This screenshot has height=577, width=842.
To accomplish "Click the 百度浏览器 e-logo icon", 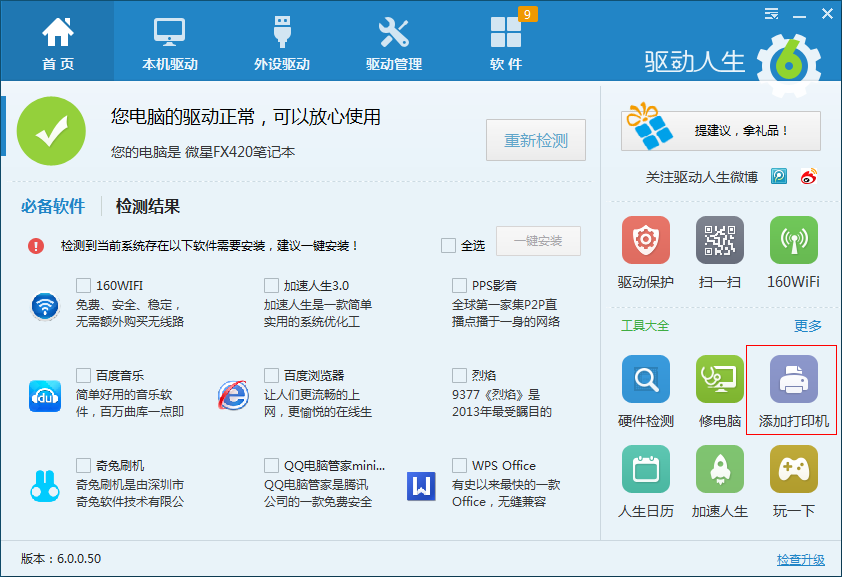I will (x=233, y=396).
